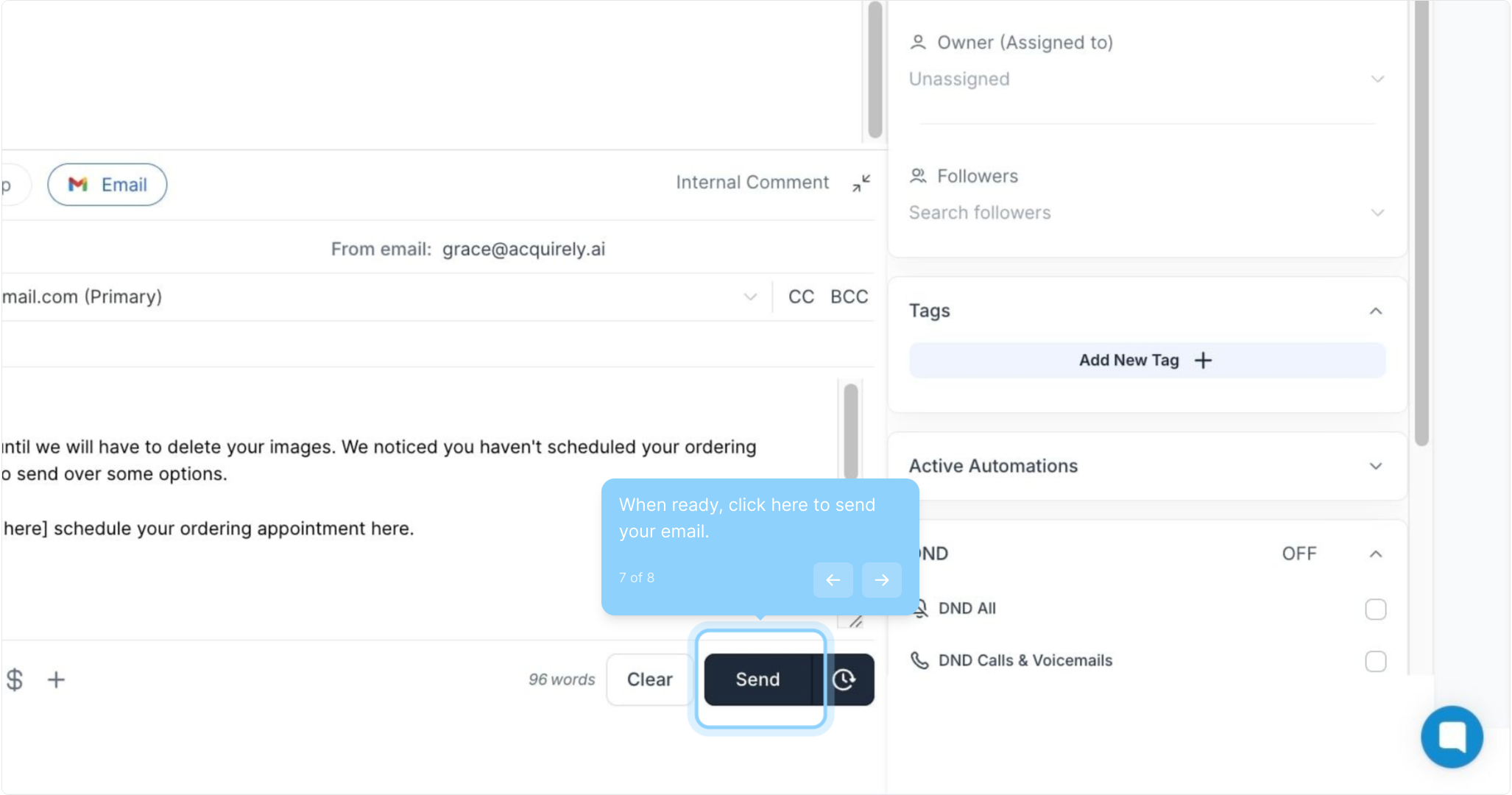Click the collapse editor arrows icon
Screen dimensions: 1512x795
click(x=861, y=183)
